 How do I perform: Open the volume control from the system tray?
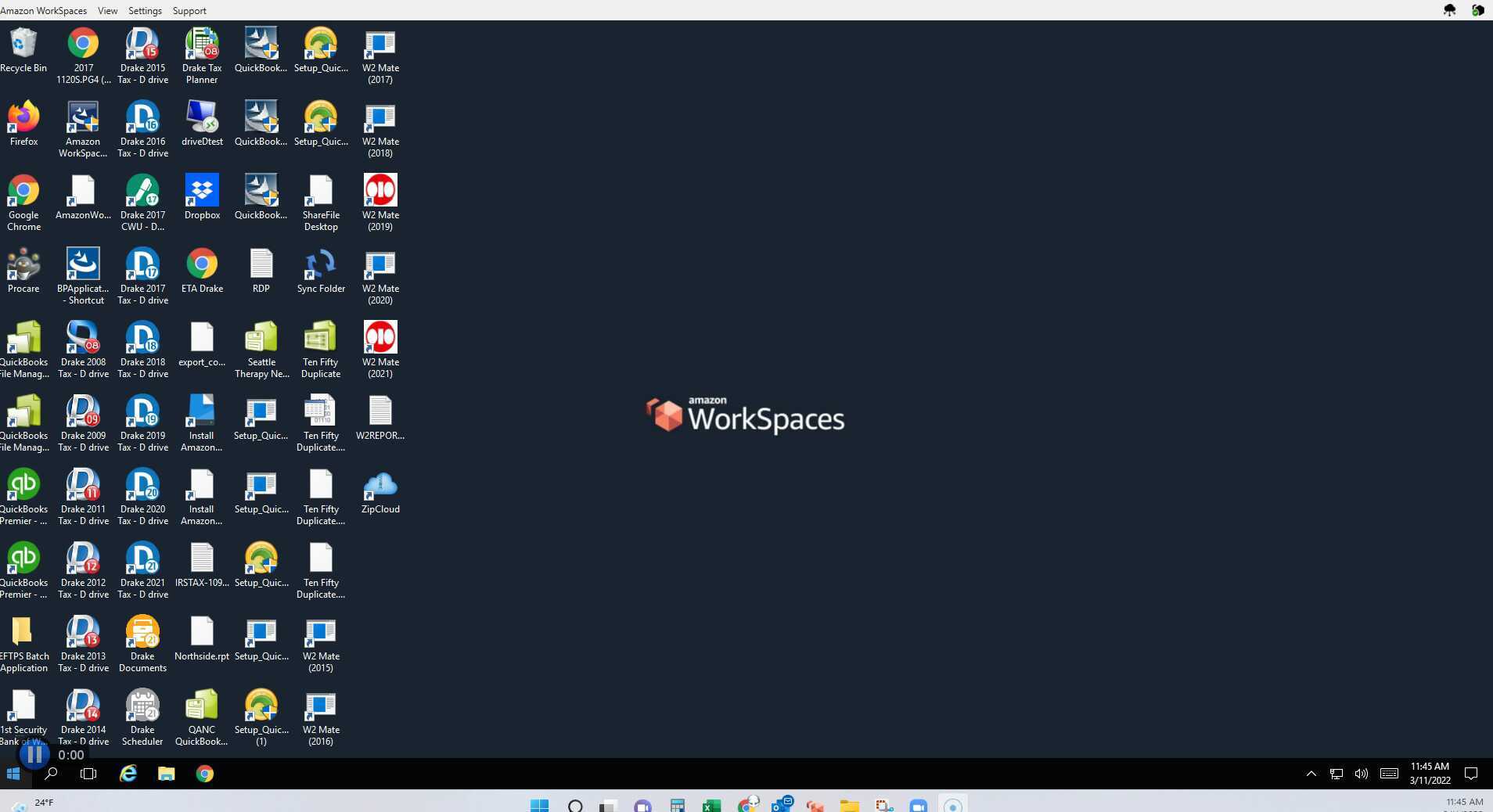tap(1361, 774)
